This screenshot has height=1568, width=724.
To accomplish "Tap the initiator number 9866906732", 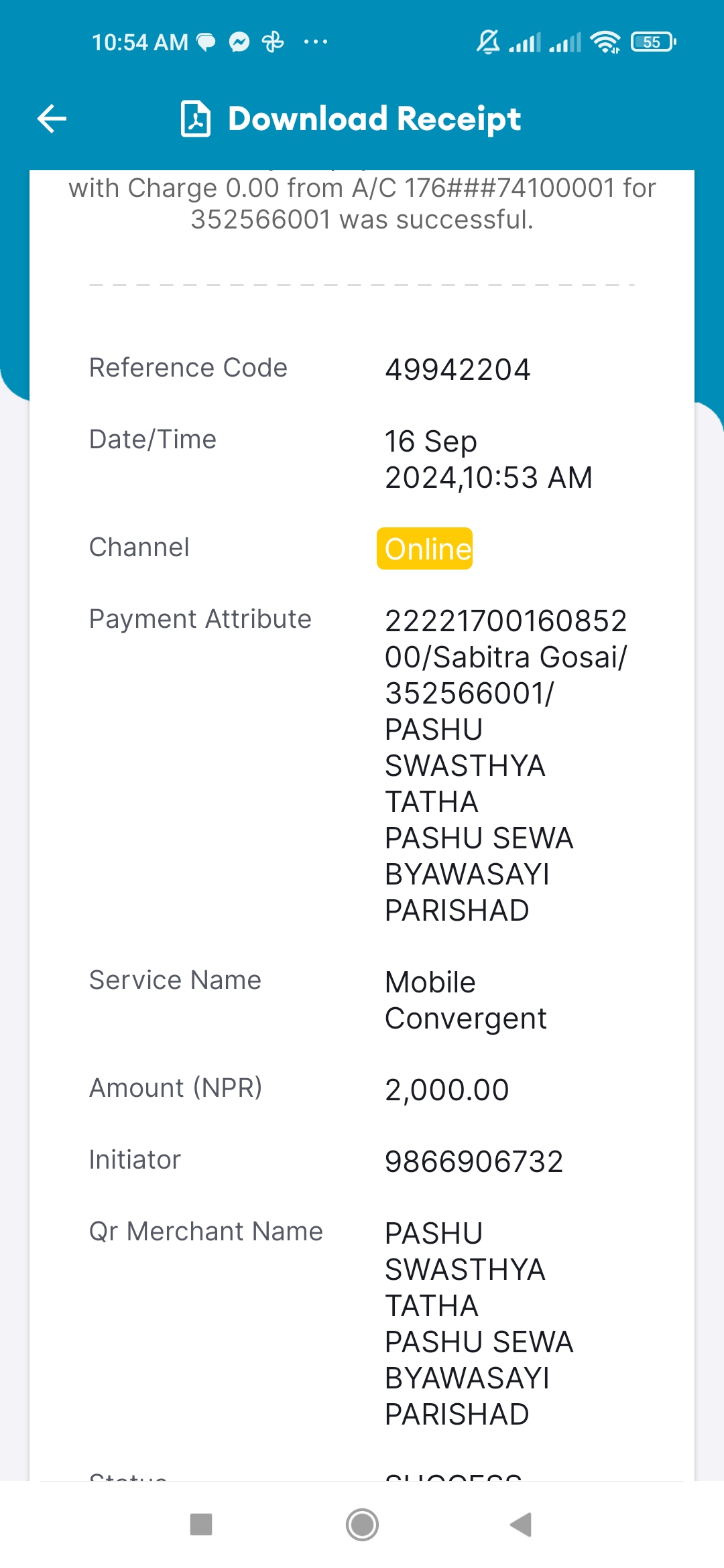I will tap(474, 1161).
